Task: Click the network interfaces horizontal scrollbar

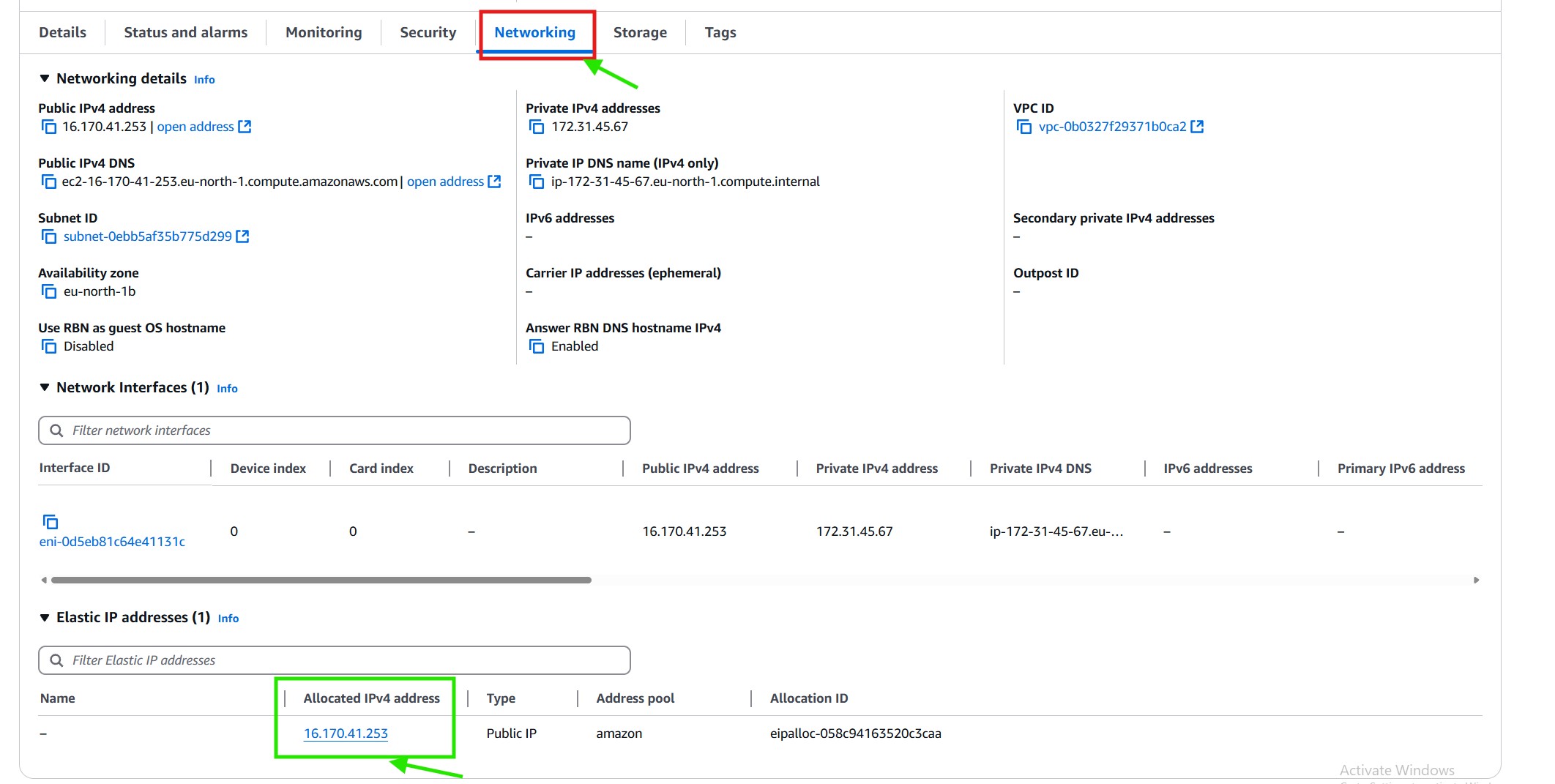Action: [x=321, y=580]
